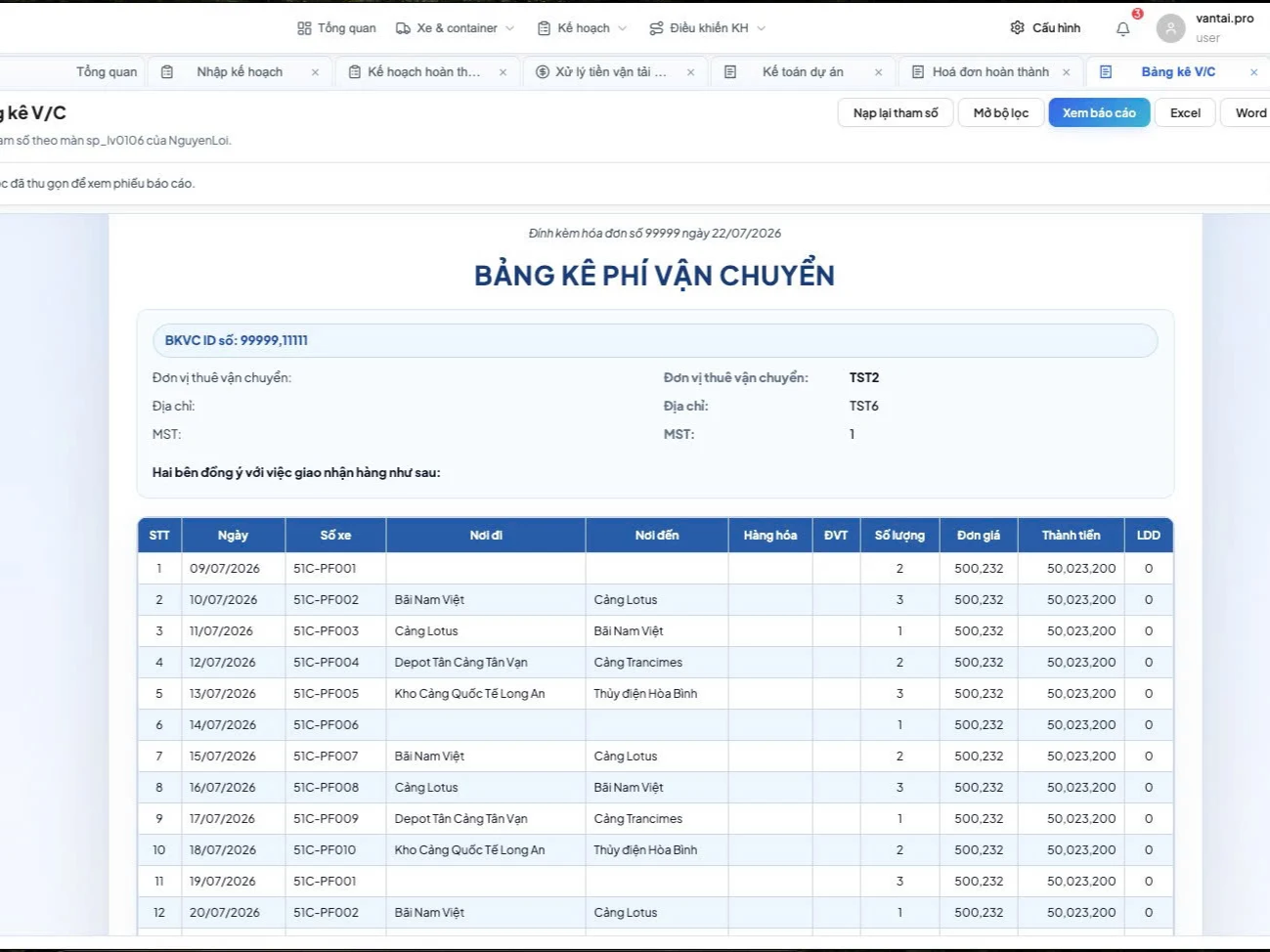Click the STT column header
The height and width of the screenshot is (952, 1270).
159,536
